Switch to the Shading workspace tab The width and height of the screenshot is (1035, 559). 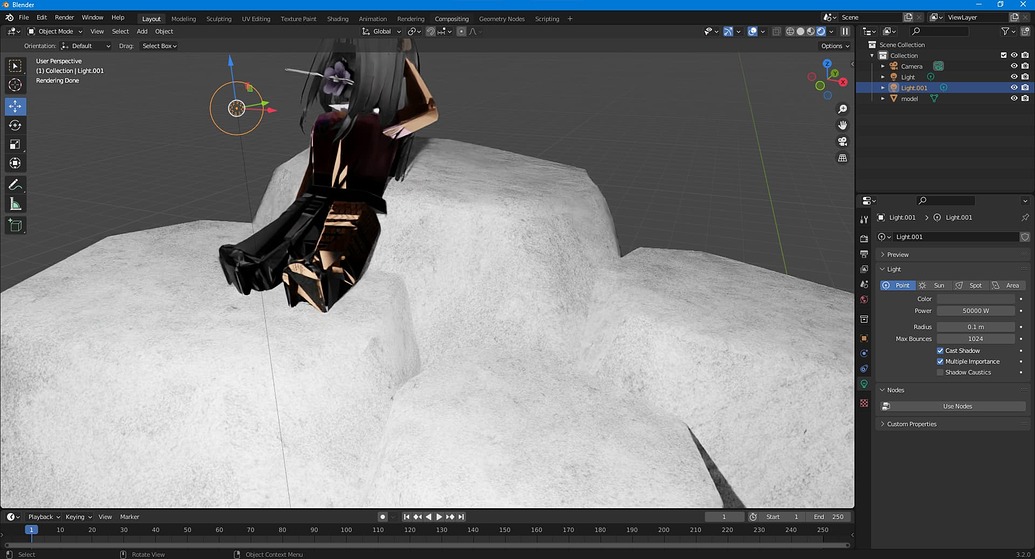coord(337,18)
